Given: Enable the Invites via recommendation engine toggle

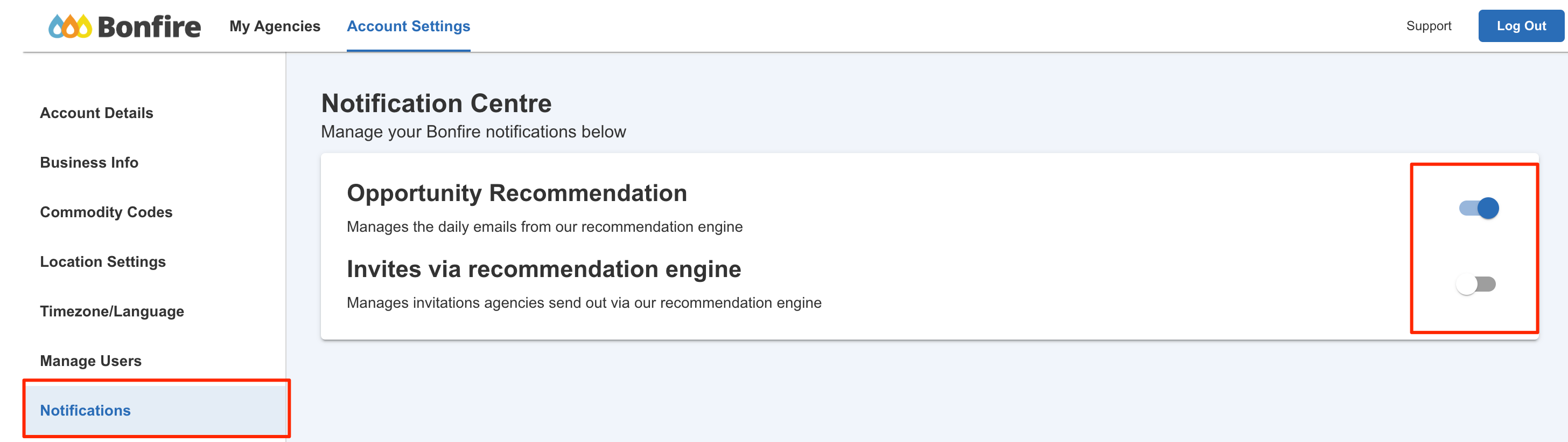Looking at the screenshot, I should pyautogui.click(x=1475, y=284).
